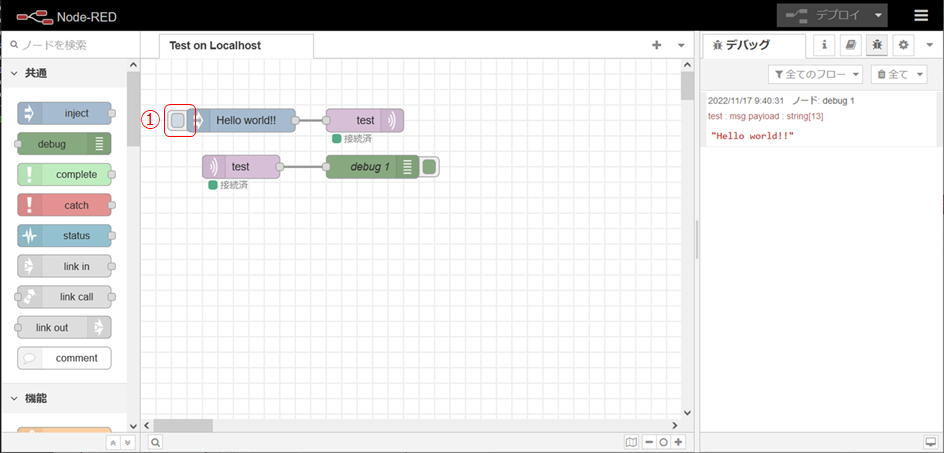944x453 pixels.
Task: Add a new flow tab with plus
Action: pyautogui.click(x=657, y=45)
